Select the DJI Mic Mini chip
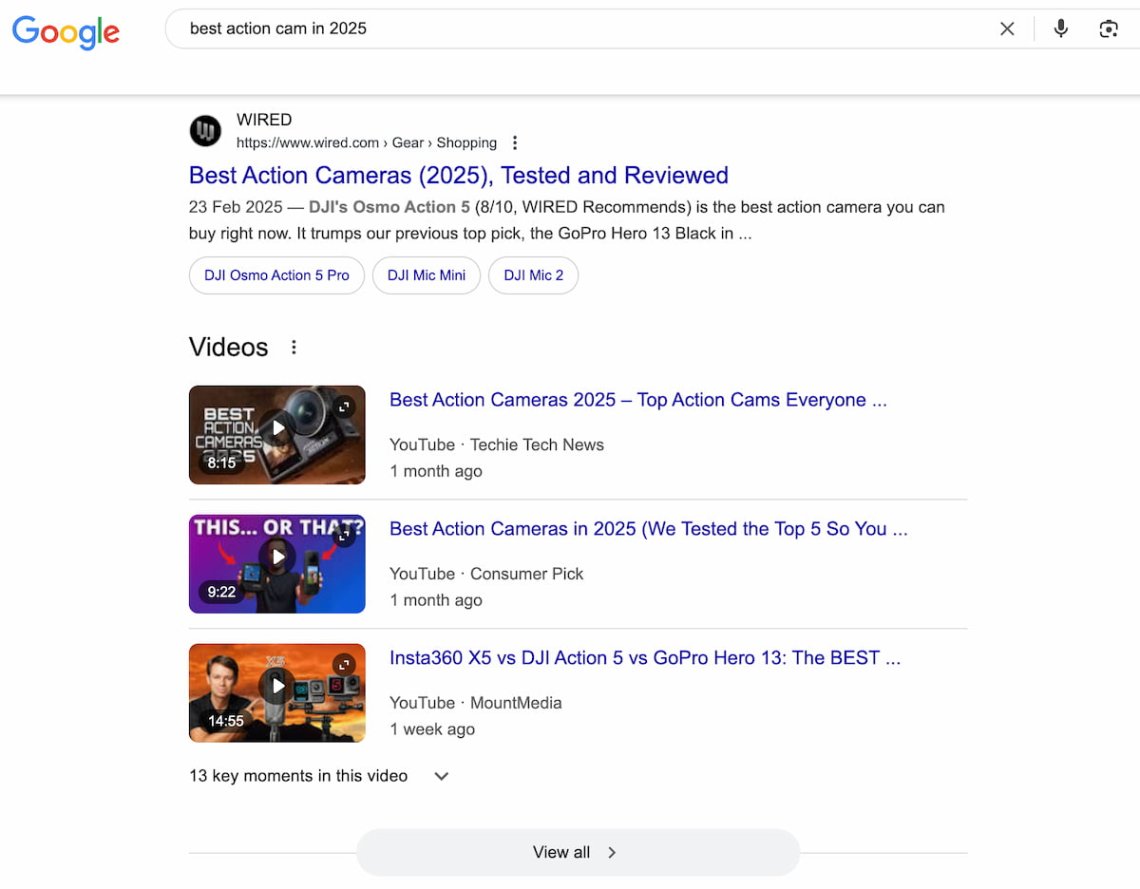Image resolution: width=1140 pixels, height=889 pixels. 426,275
